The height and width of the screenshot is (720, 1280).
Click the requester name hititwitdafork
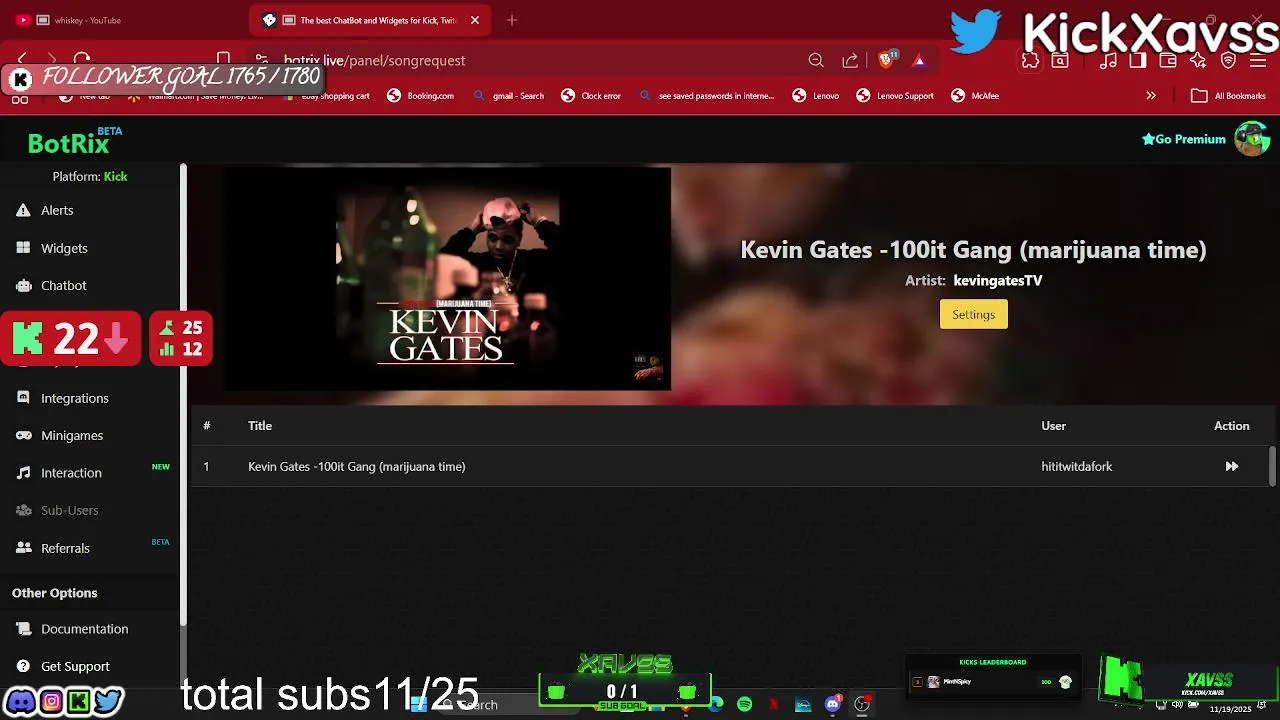pyautogui.click(x=1076, y=466)
